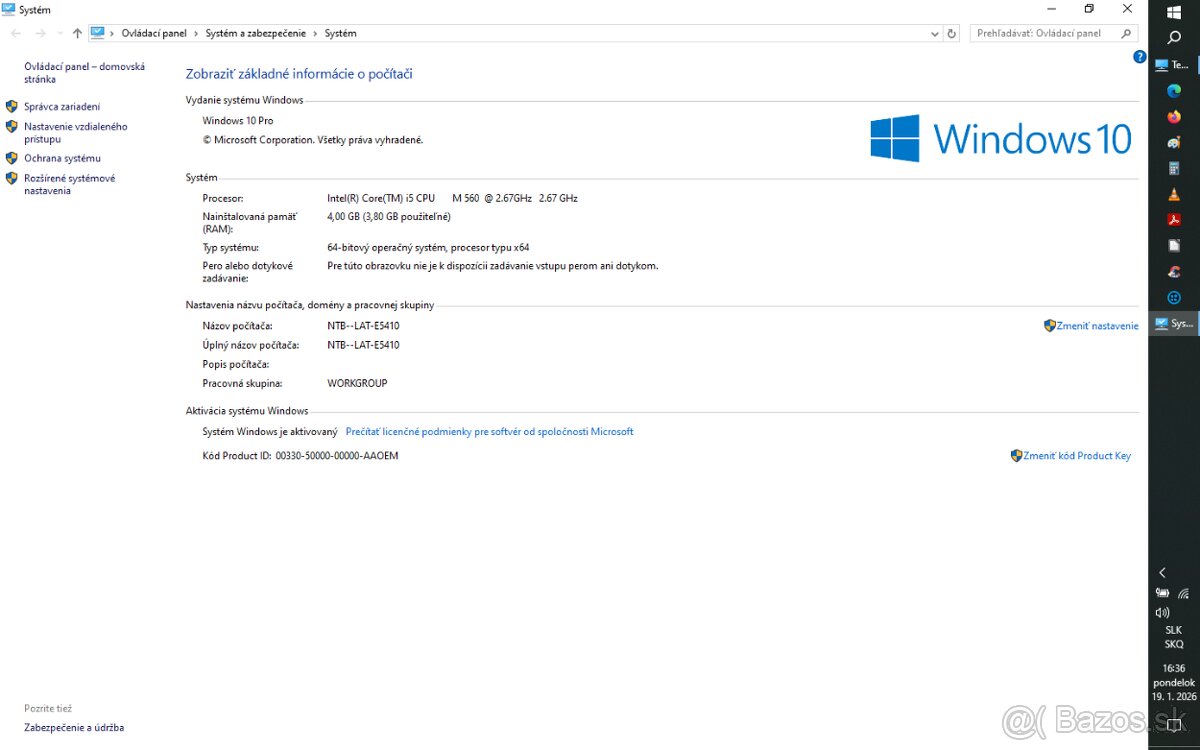The image size is (1200, 750).
Task: Open Správca zariadení
Action: (62, 106)
